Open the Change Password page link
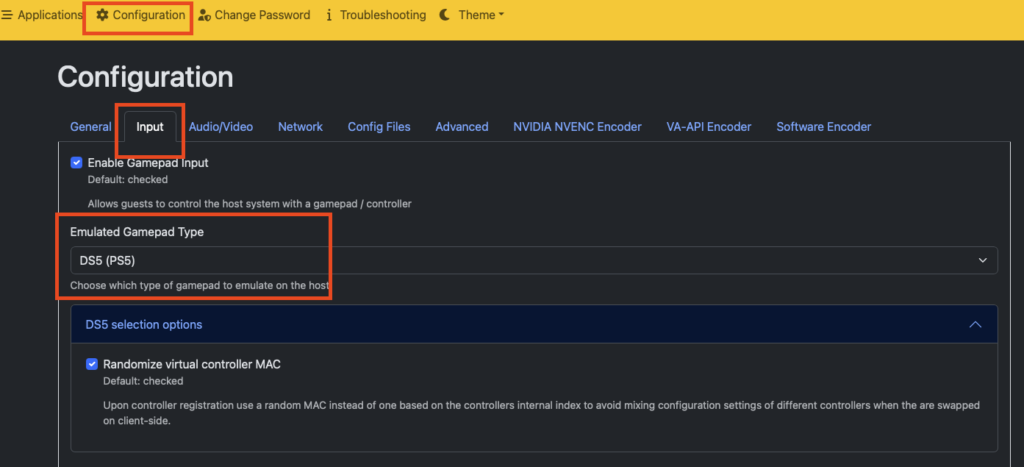 (x=263, y=15)
